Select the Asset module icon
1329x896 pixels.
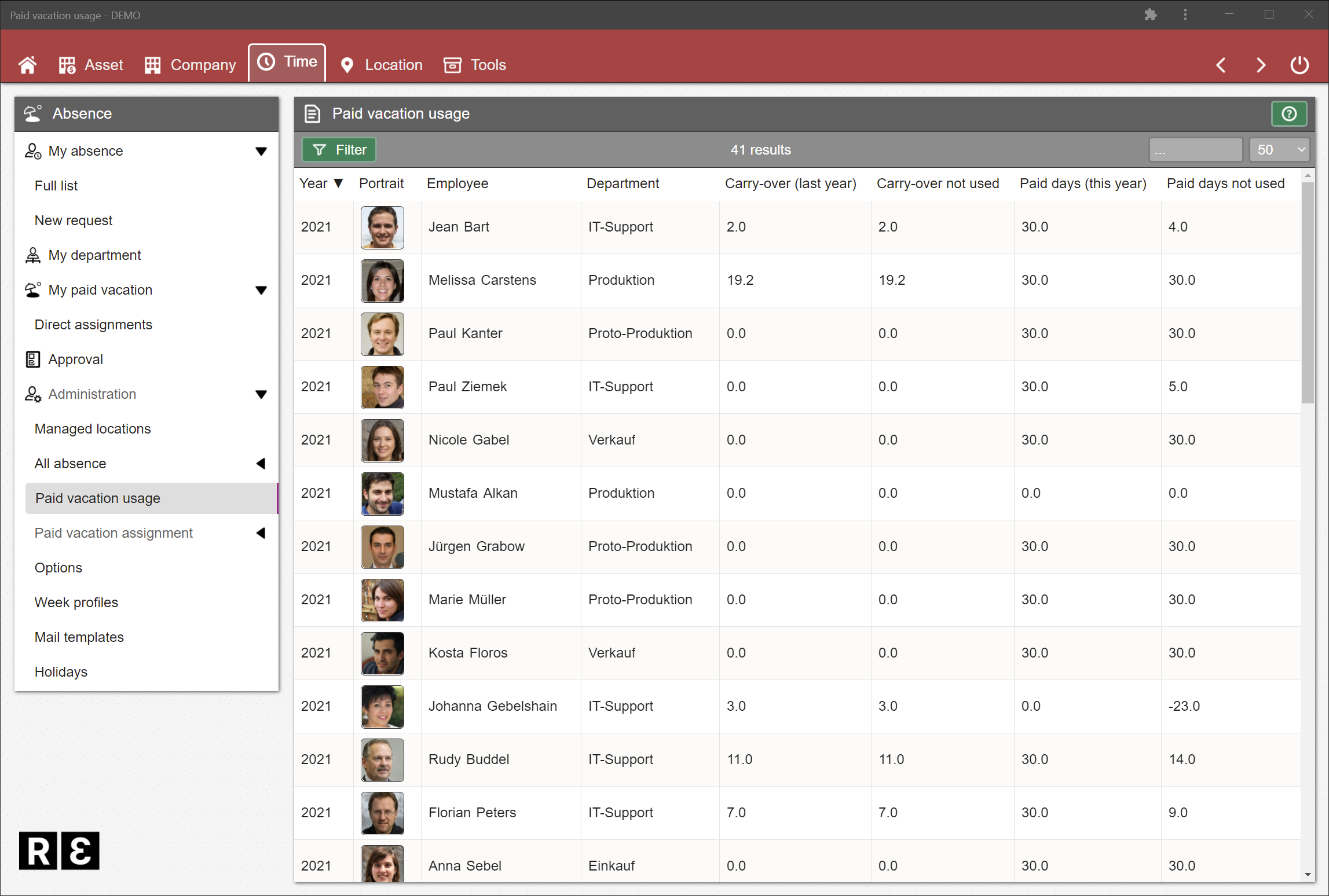click(x=67, y=64)
